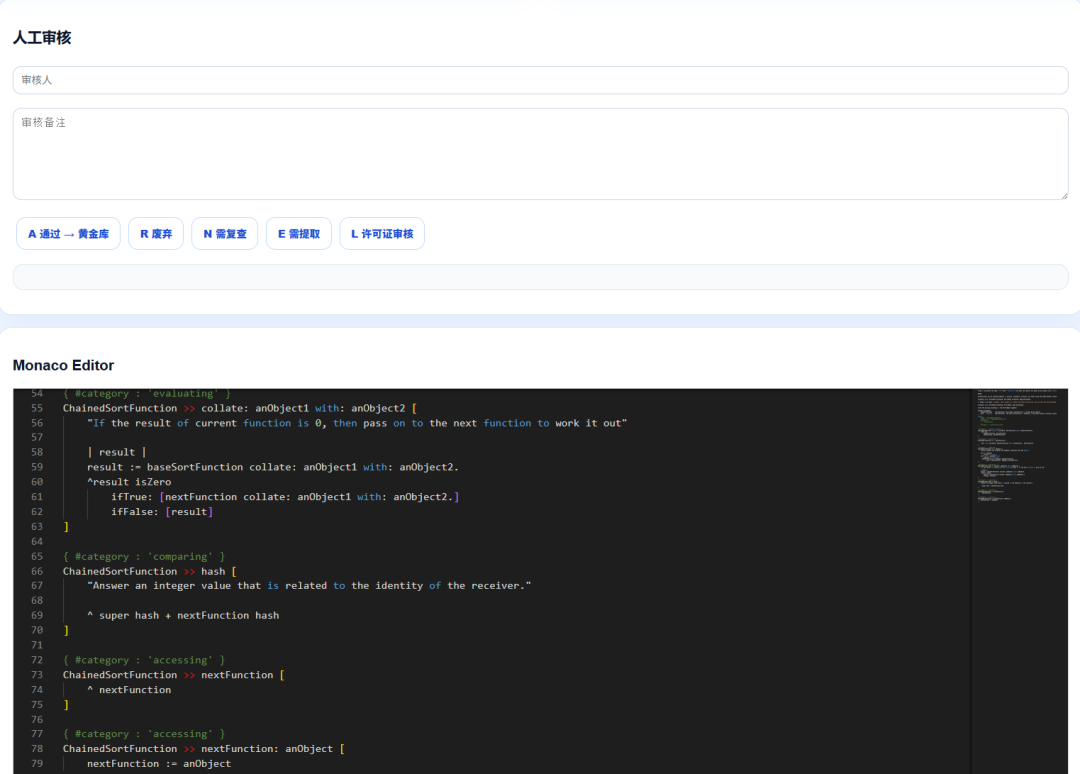Screen dimensions: 1080x774
Task: Click the 人工审核 heading
Action: pyautogui.click(x=42, y=37)
